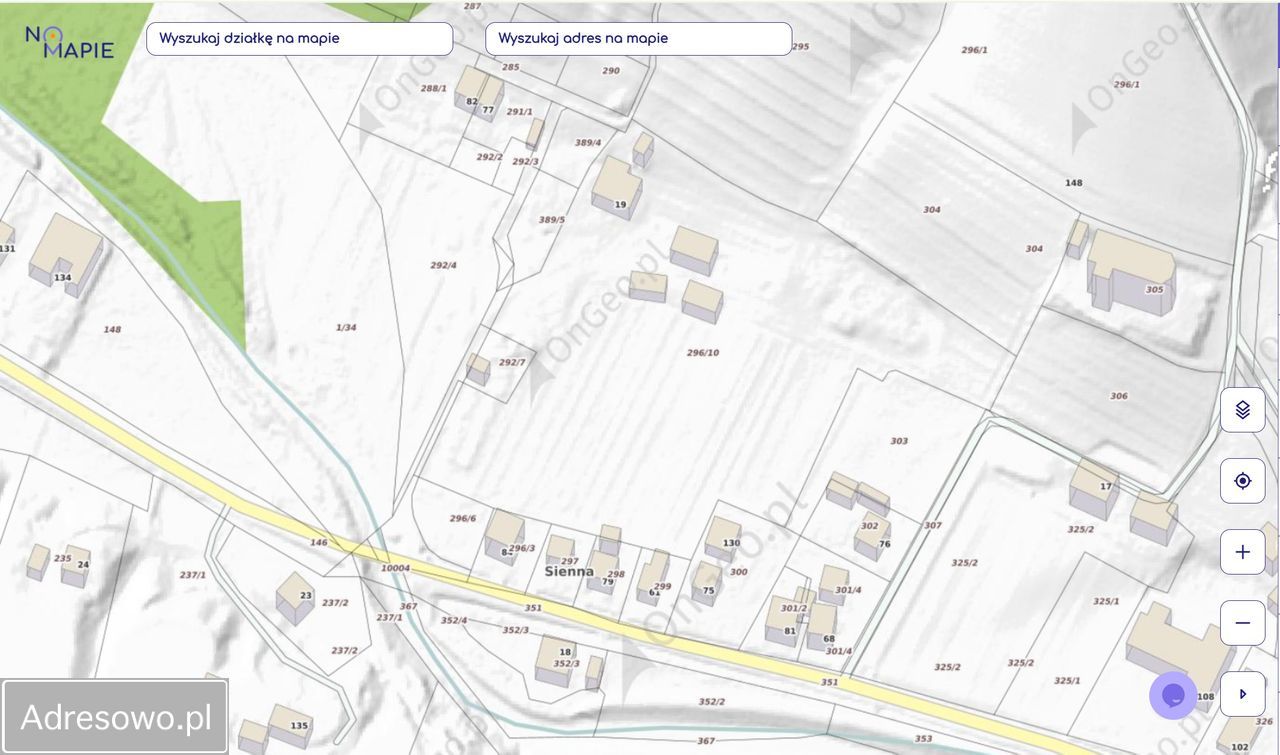Click the Sienna place label
The width and height of the screenshot is (1280, 755).
point(569,572)
